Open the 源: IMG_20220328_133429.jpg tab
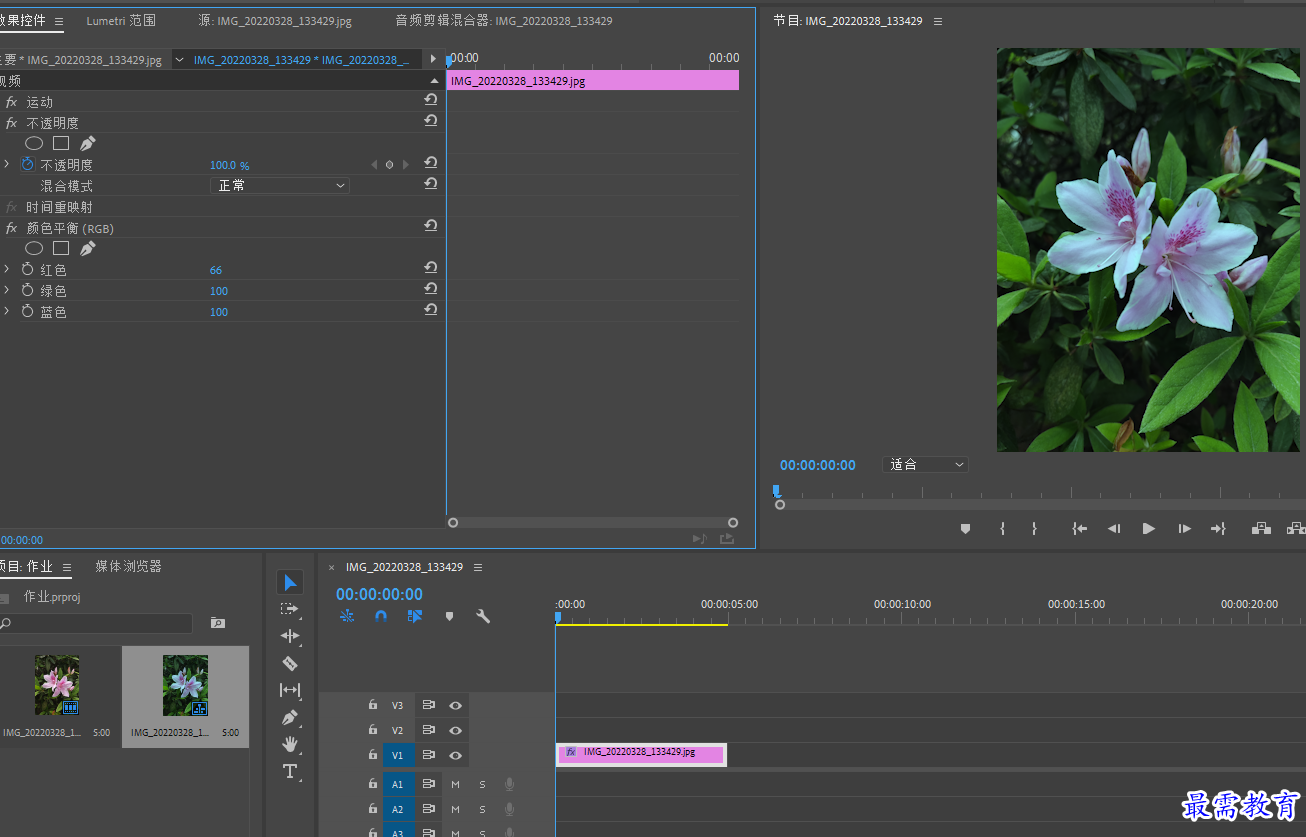 pyautogui.click(x=275, y=21)
